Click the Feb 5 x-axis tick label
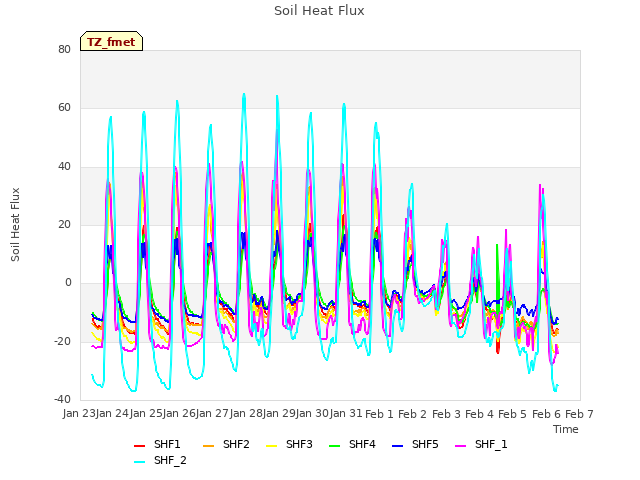640x480 pixels. pyautogui.click(x=513, y=414)
